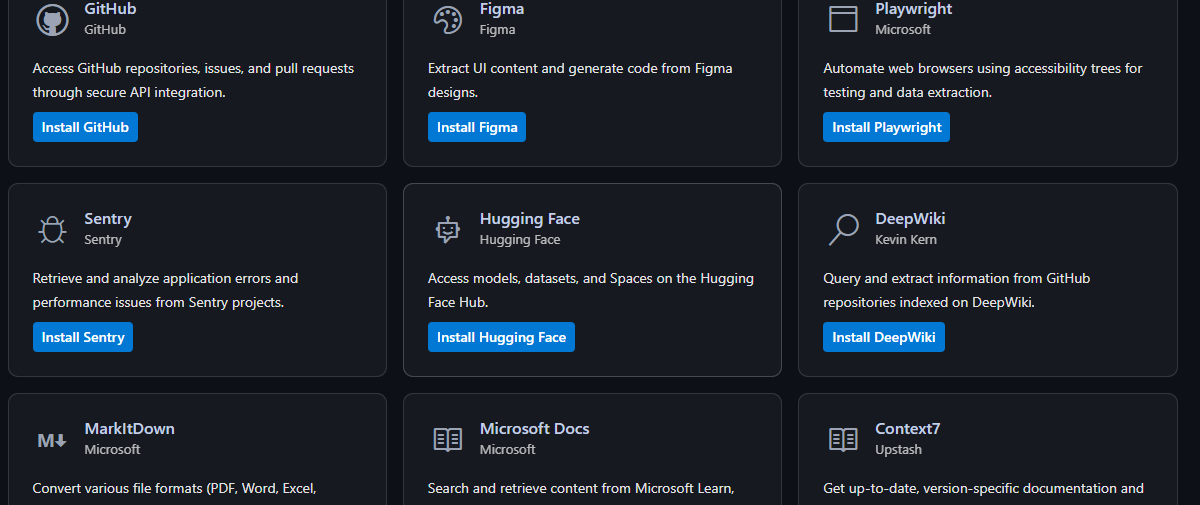Install the DeepWiki server
Viewport: 1200px width, 505px height.
(x=884, y=337)
